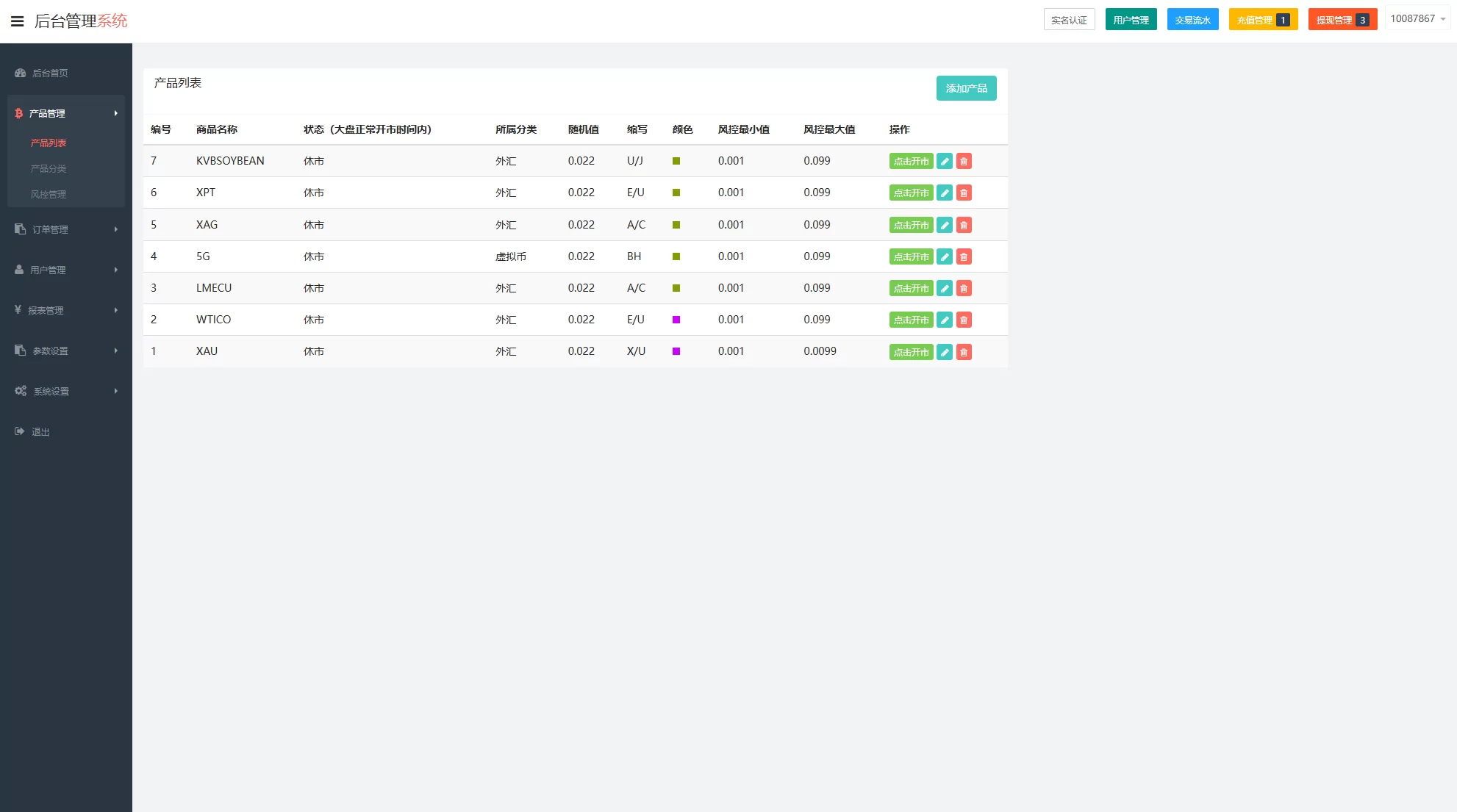Click the hamburger menu icon
1457x812 pixels.
tap(17, 21)
